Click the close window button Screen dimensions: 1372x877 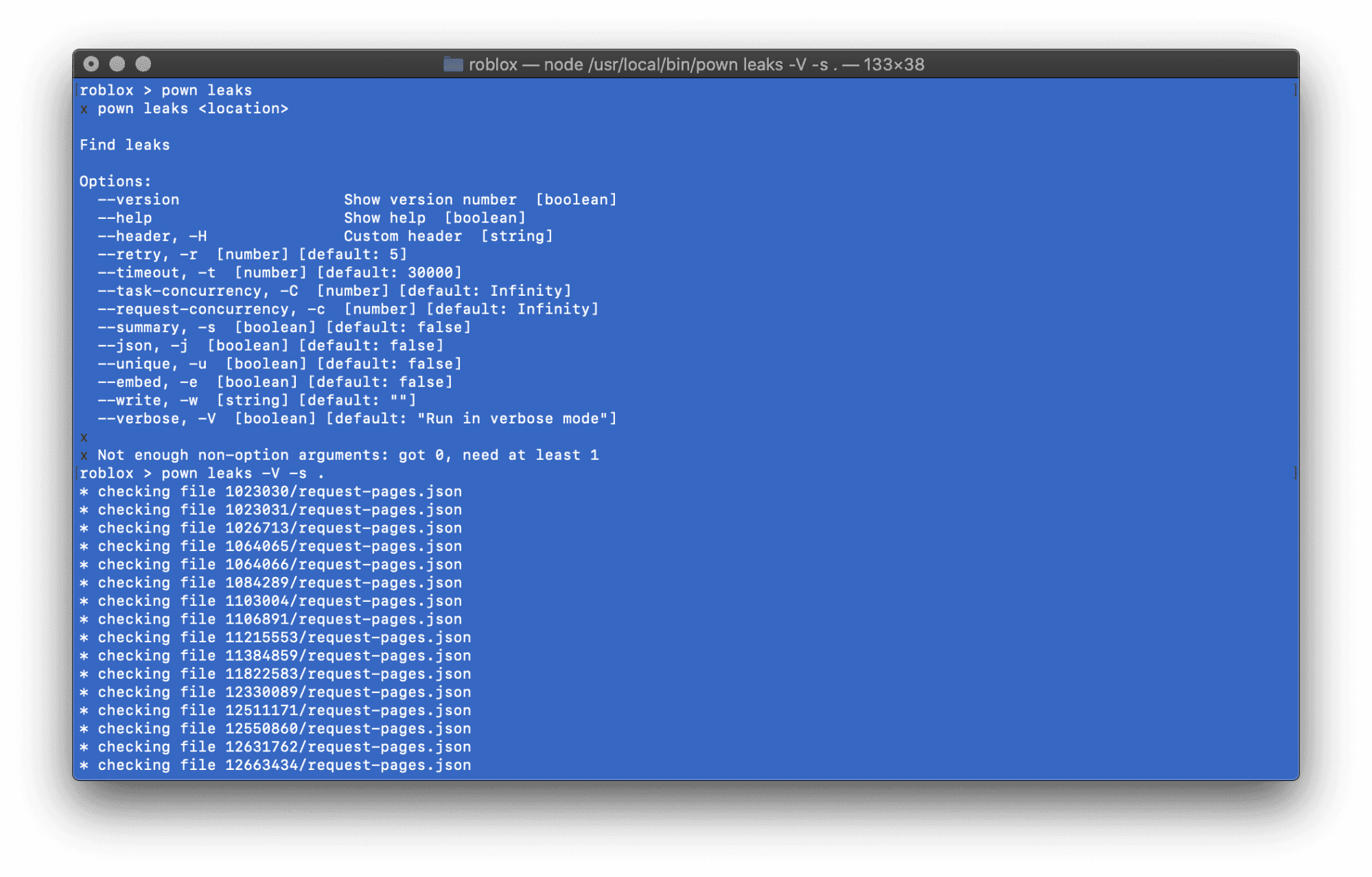point(91,64)
